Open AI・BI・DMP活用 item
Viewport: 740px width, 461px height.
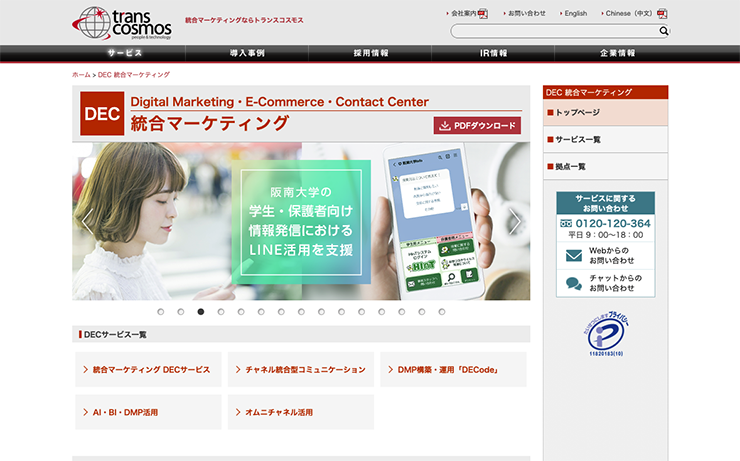click(x=148, y=412)
